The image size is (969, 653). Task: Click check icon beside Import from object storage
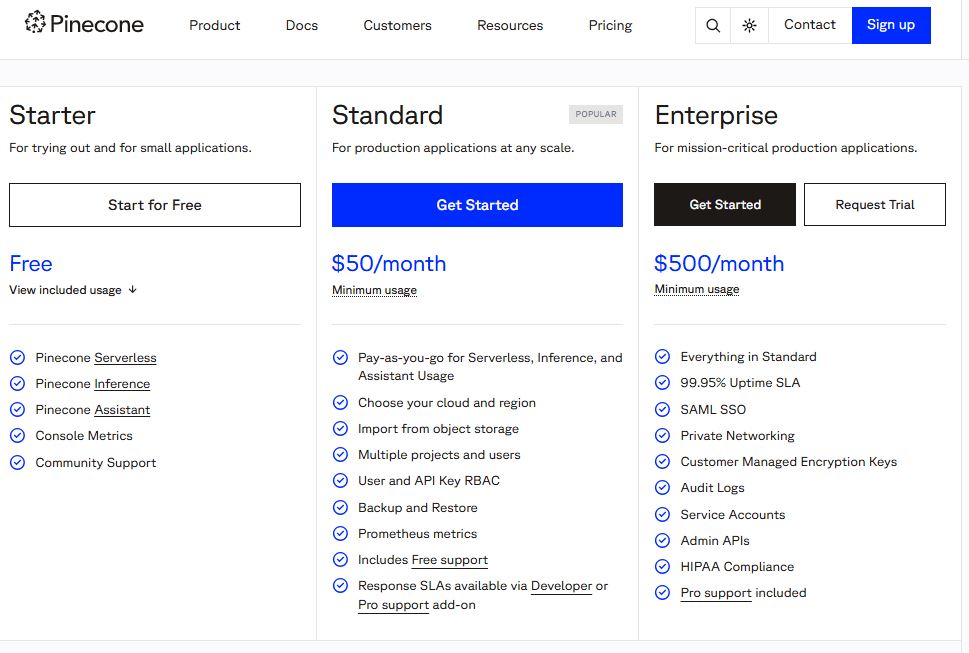pyautogui.click(x=340, y=429)
